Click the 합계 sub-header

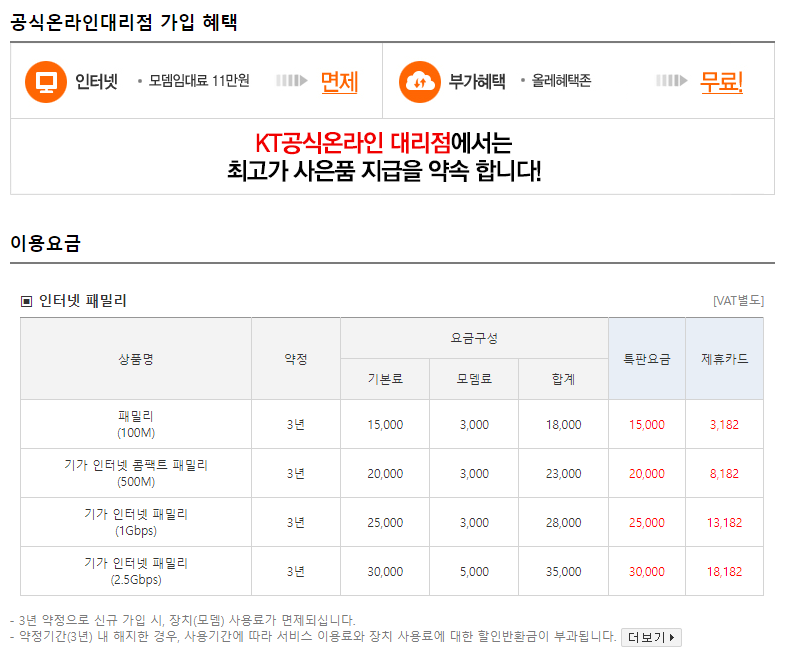click(563, 379)
